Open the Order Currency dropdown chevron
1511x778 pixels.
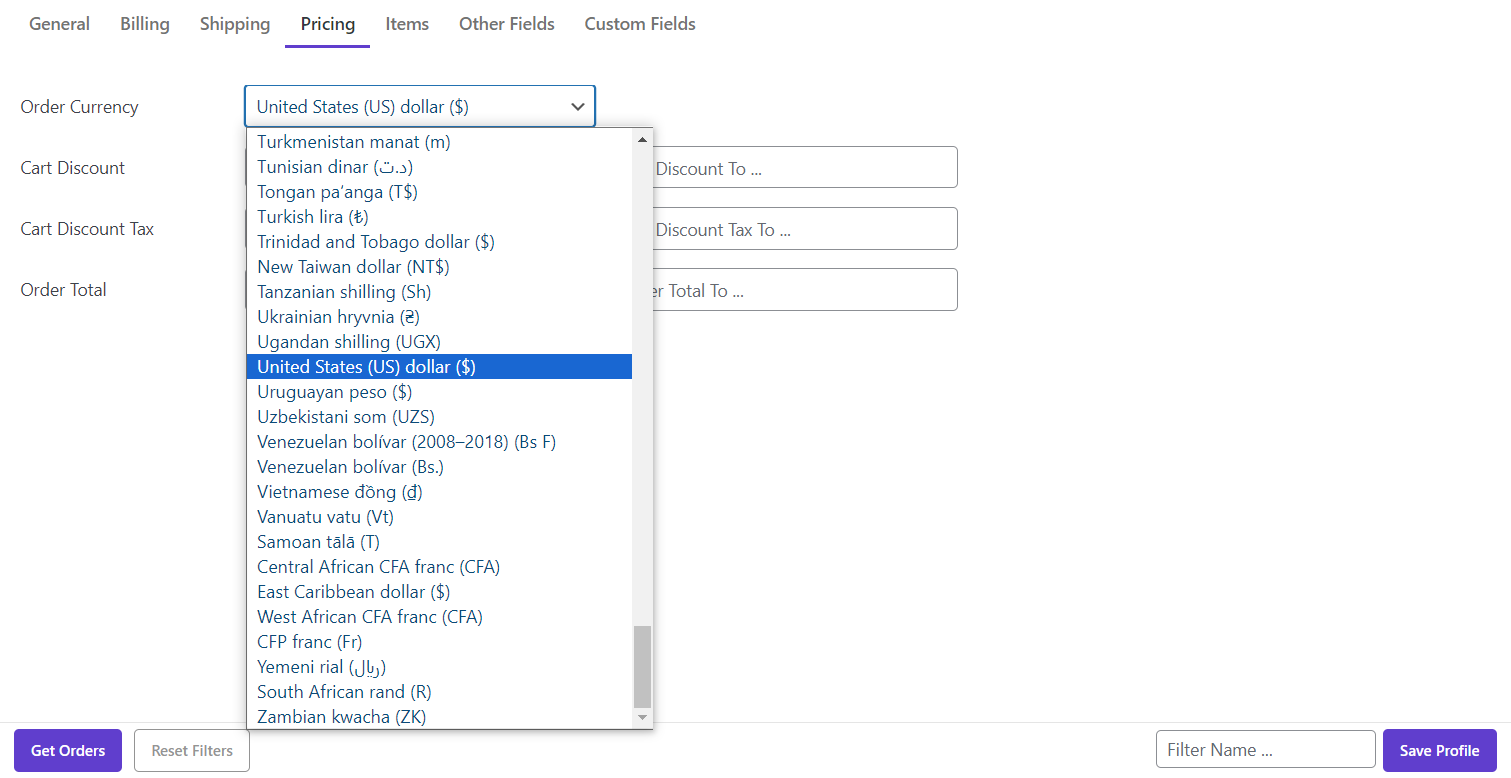pyautogui.click(x=577, y=107)
